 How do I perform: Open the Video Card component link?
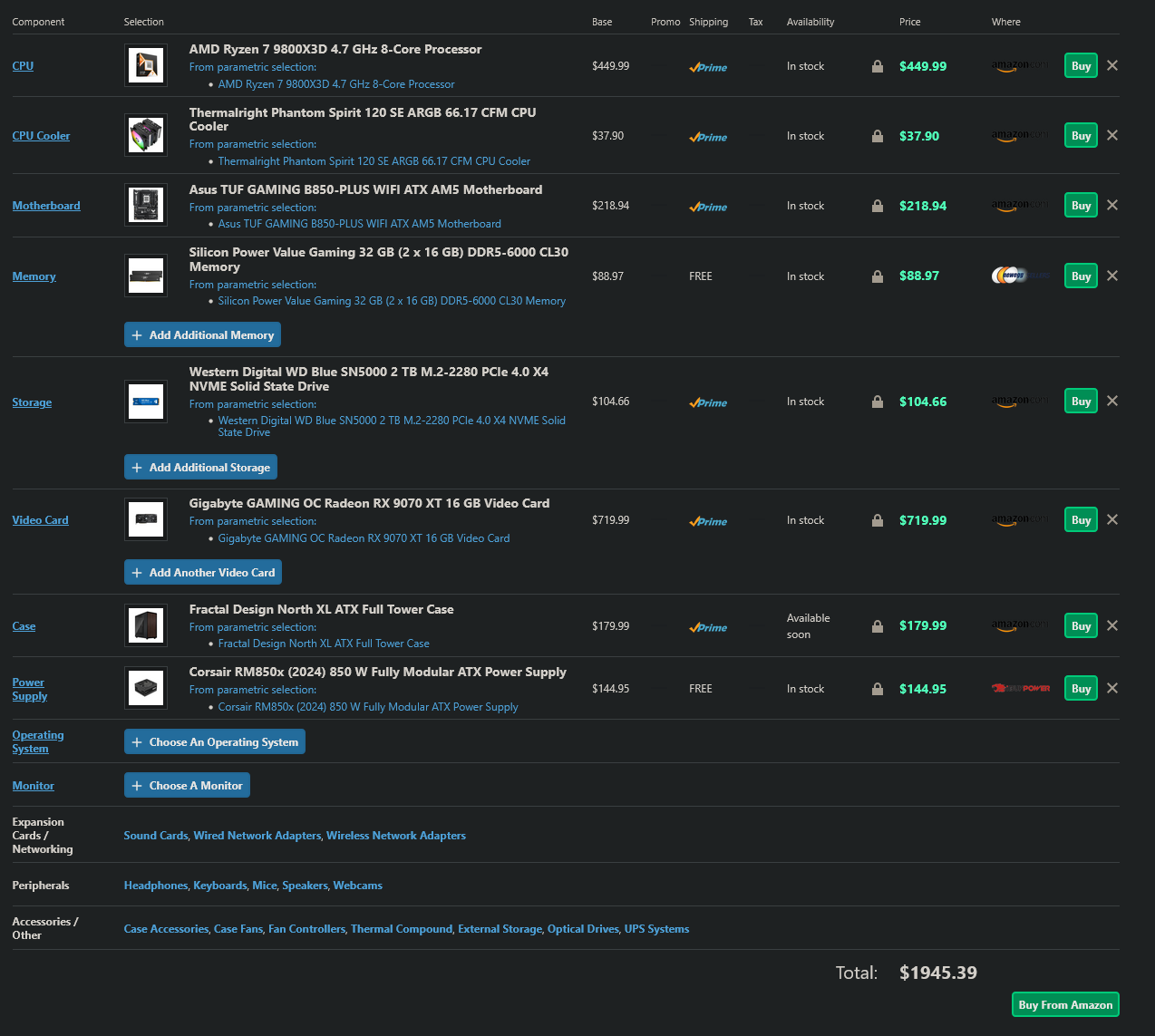(x=40, y=519)
